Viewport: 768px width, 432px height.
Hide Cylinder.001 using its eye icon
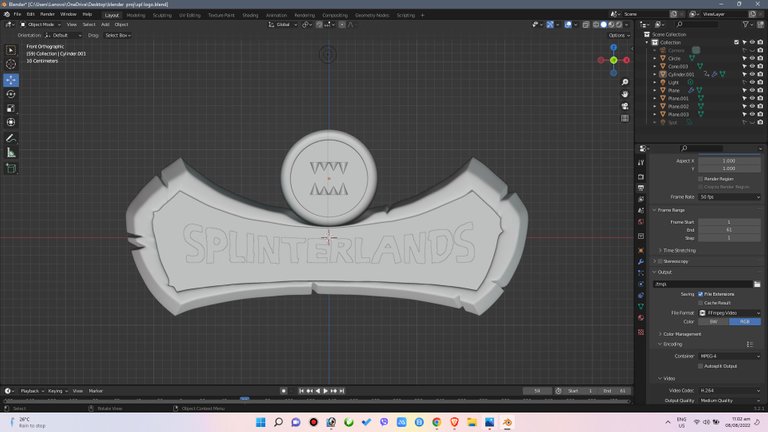752,74
